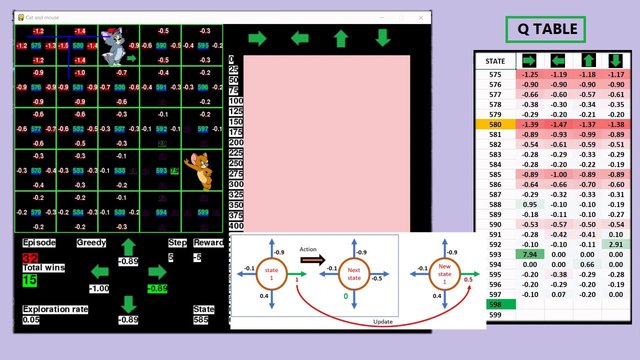This screenshot has width=640, height=360.
Task: Click the 400 tick on the chart axis
Action: [236, 226]
